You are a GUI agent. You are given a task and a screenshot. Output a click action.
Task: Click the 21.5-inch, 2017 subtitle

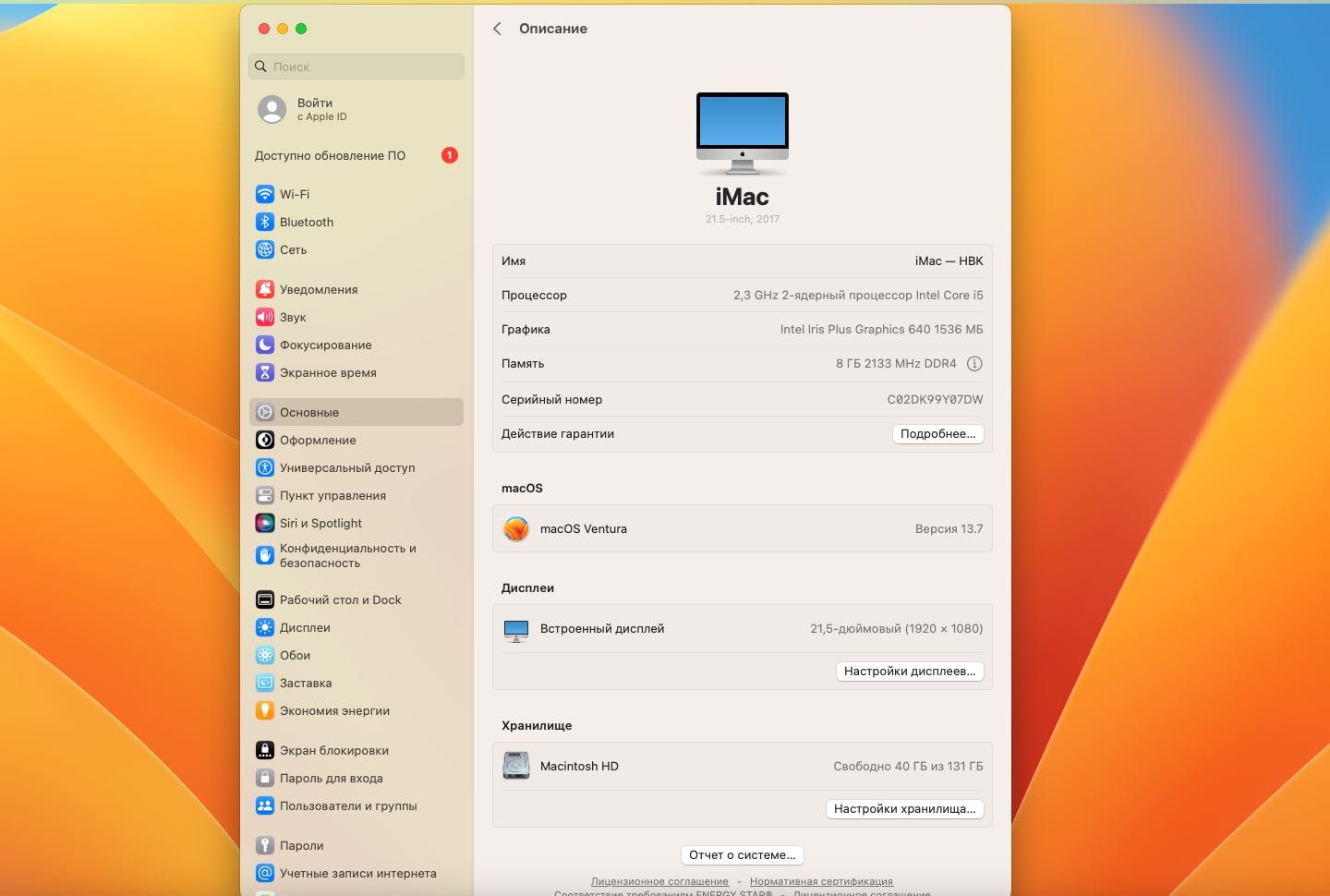743,220
